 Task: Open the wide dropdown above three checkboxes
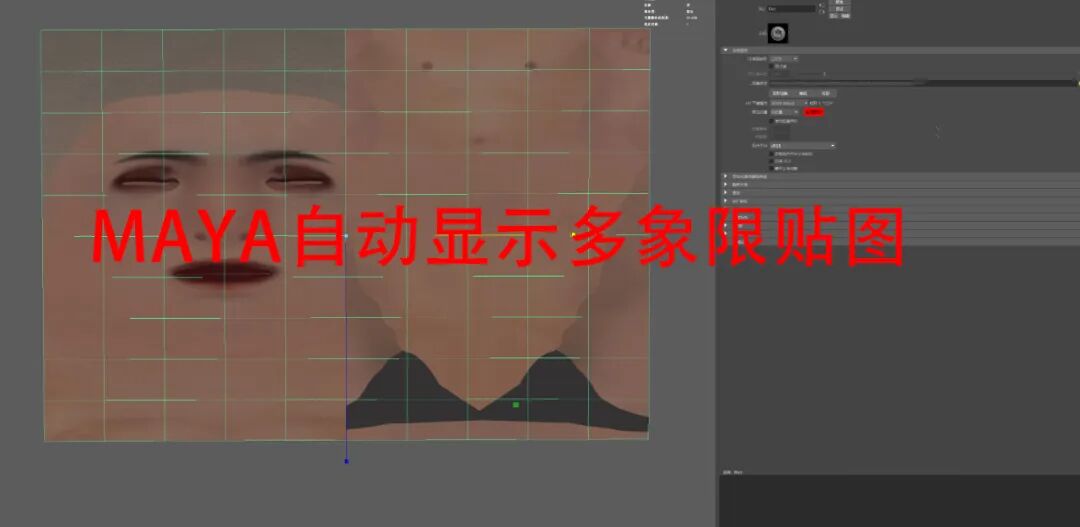click(803, 145)
